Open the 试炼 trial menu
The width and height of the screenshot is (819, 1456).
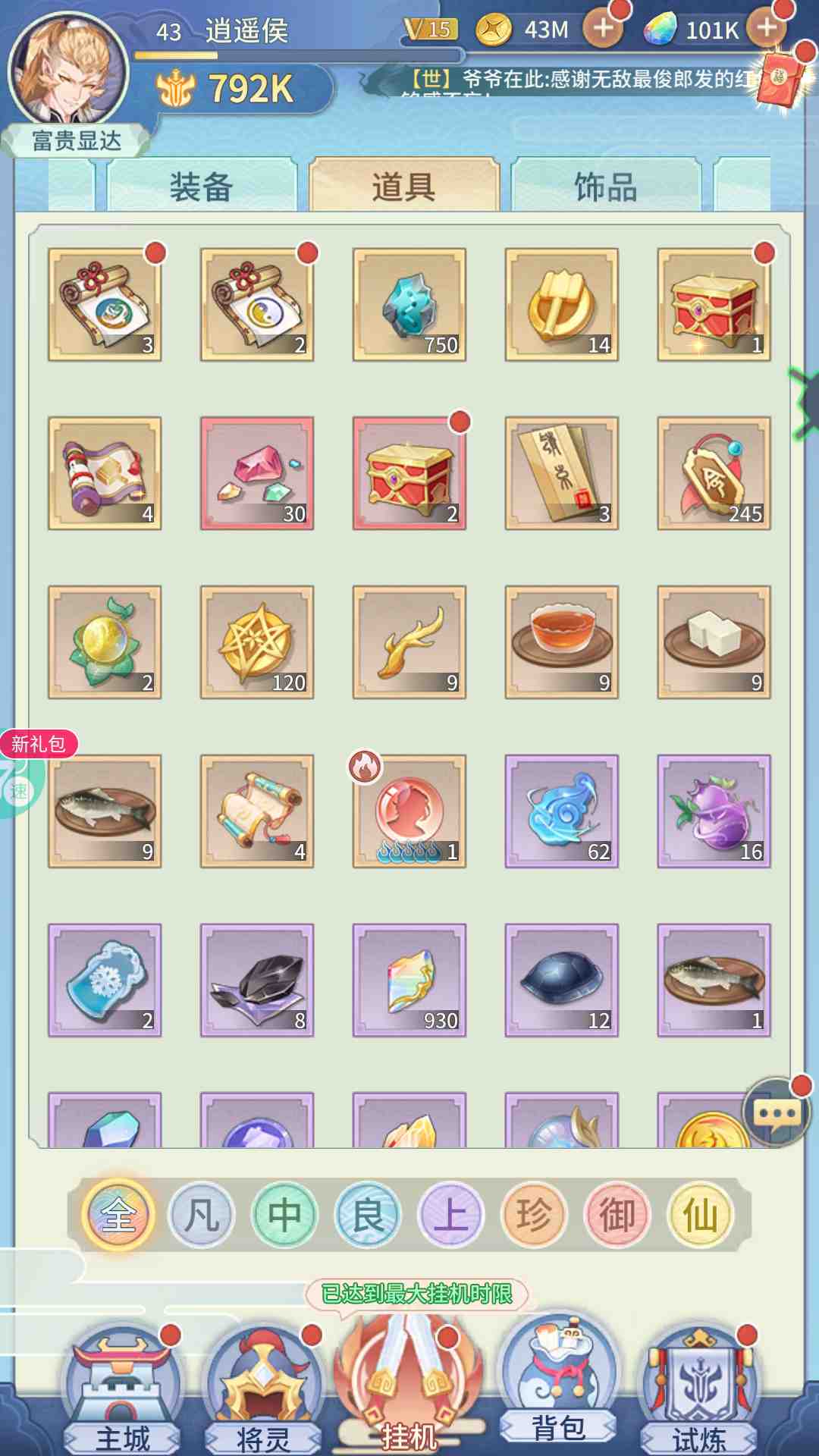[x=699, y=1389]
